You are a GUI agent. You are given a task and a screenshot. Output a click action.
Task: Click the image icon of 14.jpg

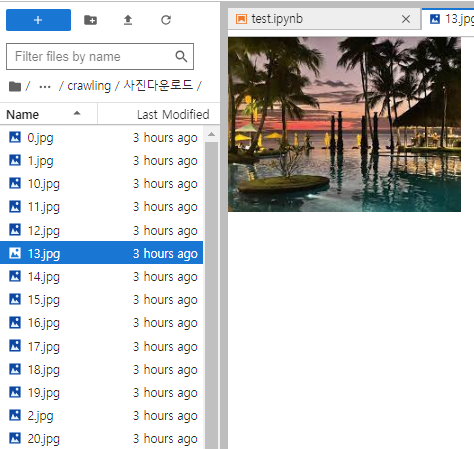tap(15, 276)
